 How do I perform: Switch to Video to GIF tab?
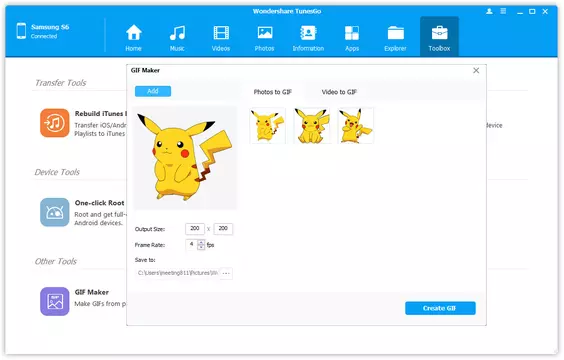click(x=339, y=92)
